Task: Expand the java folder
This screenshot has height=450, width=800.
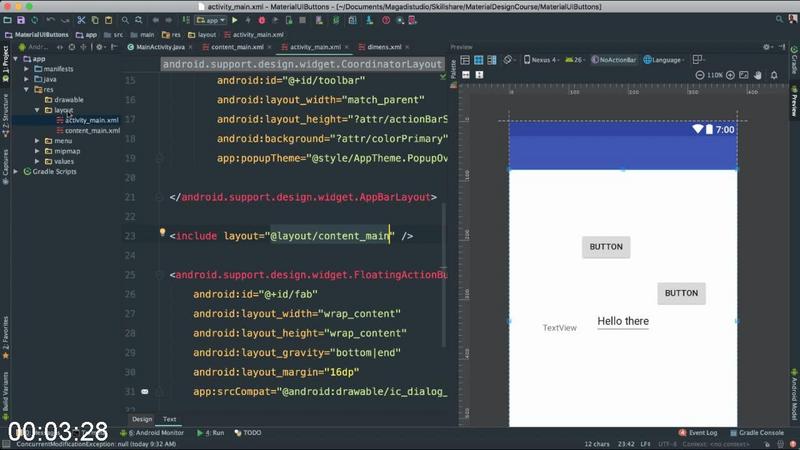Action: click(27, 79)
